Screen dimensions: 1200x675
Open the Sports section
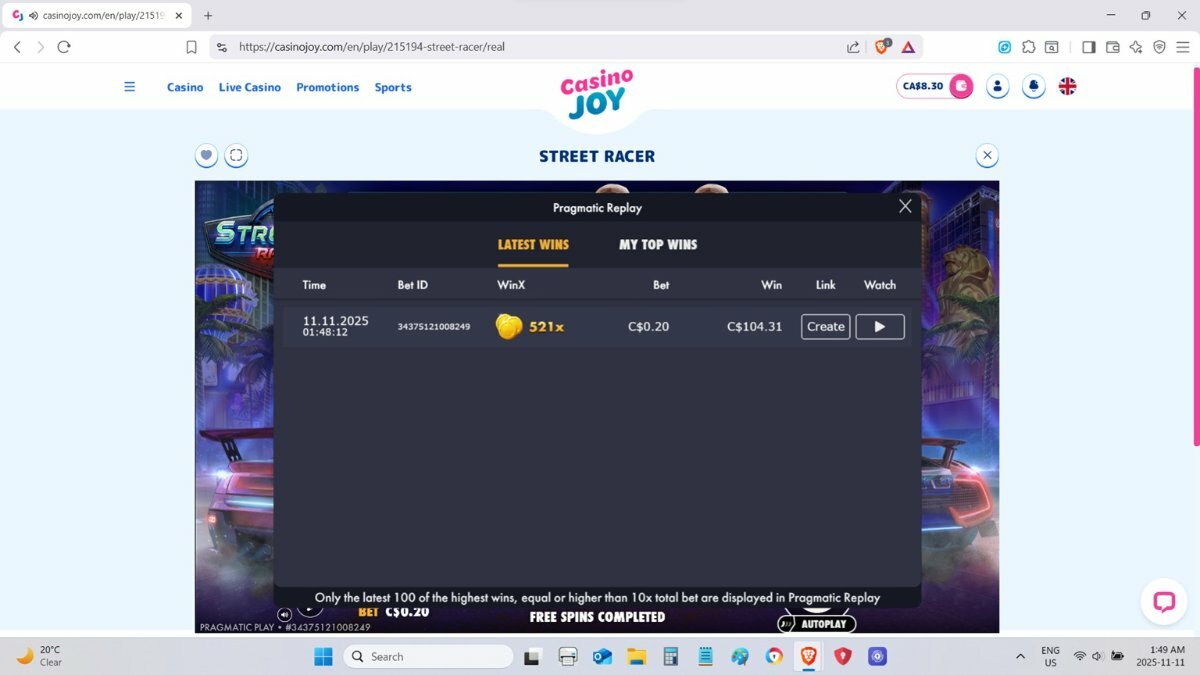coord(393,87)
